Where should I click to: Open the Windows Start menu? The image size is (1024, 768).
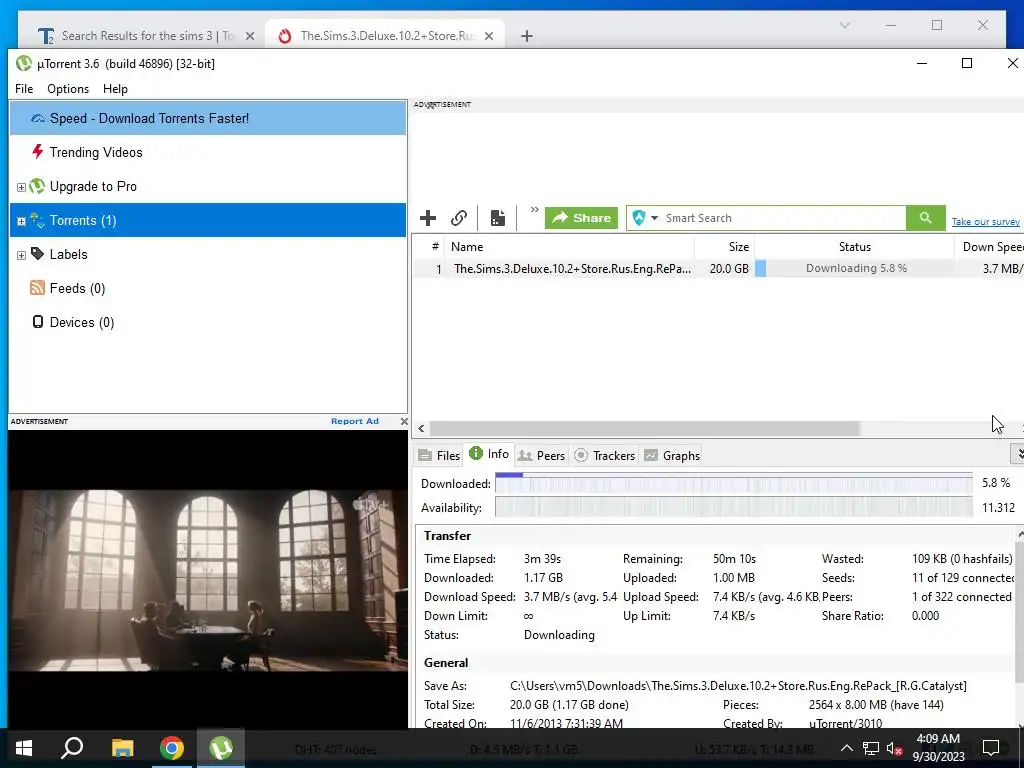point(24,748)
